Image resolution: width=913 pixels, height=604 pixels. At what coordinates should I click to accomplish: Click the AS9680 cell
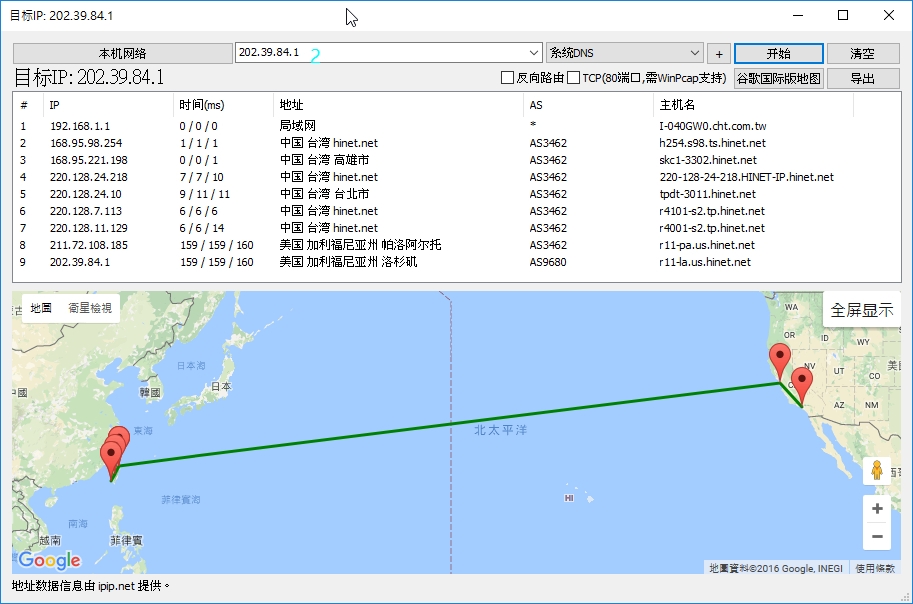548,262
